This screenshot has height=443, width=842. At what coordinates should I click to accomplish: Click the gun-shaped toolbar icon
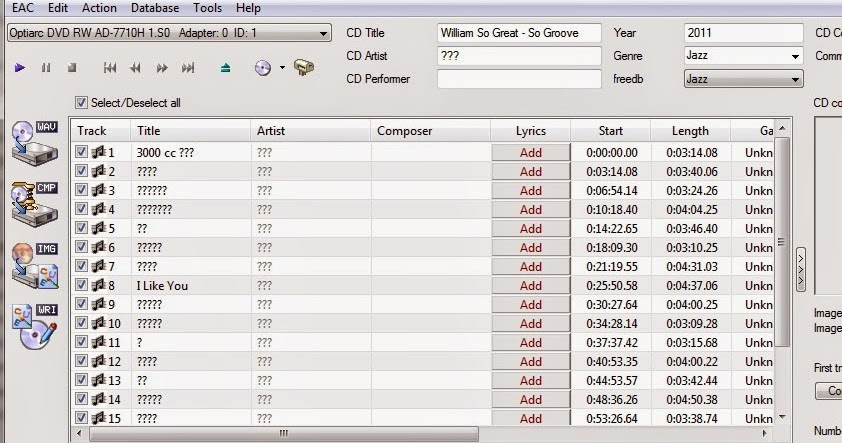click(304, 68)
